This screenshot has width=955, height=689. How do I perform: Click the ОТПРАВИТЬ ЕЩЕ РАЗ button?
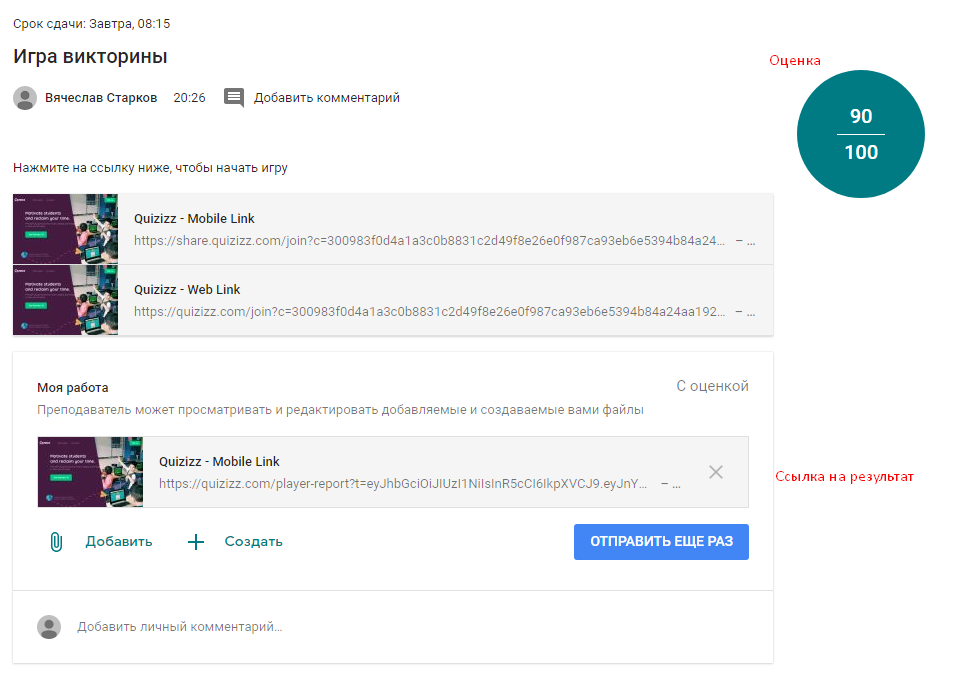click(661, 542)
